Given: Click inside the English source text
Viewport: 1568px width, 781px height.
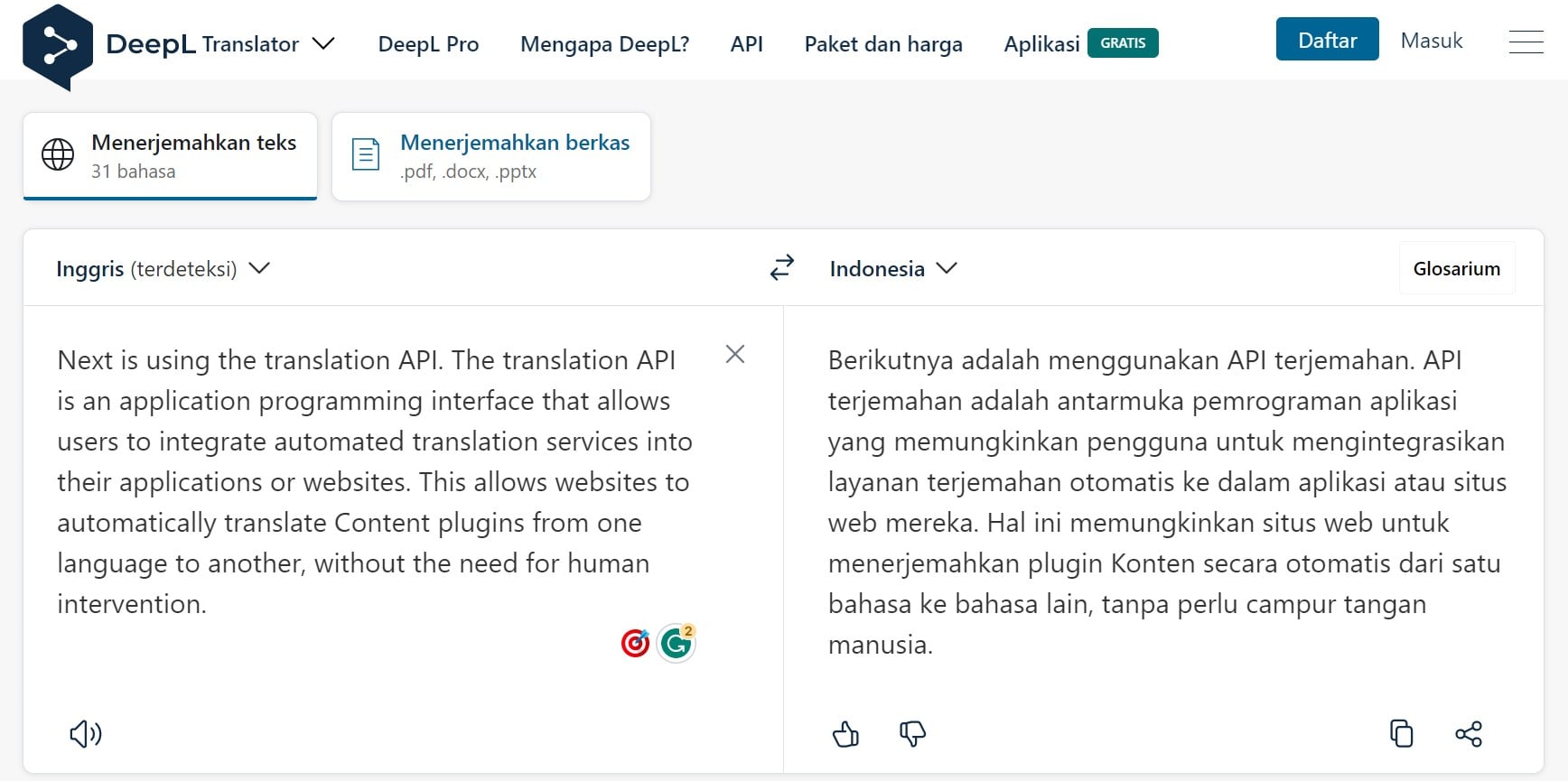Looking at the screenshot, I should [x=375, y=482].
